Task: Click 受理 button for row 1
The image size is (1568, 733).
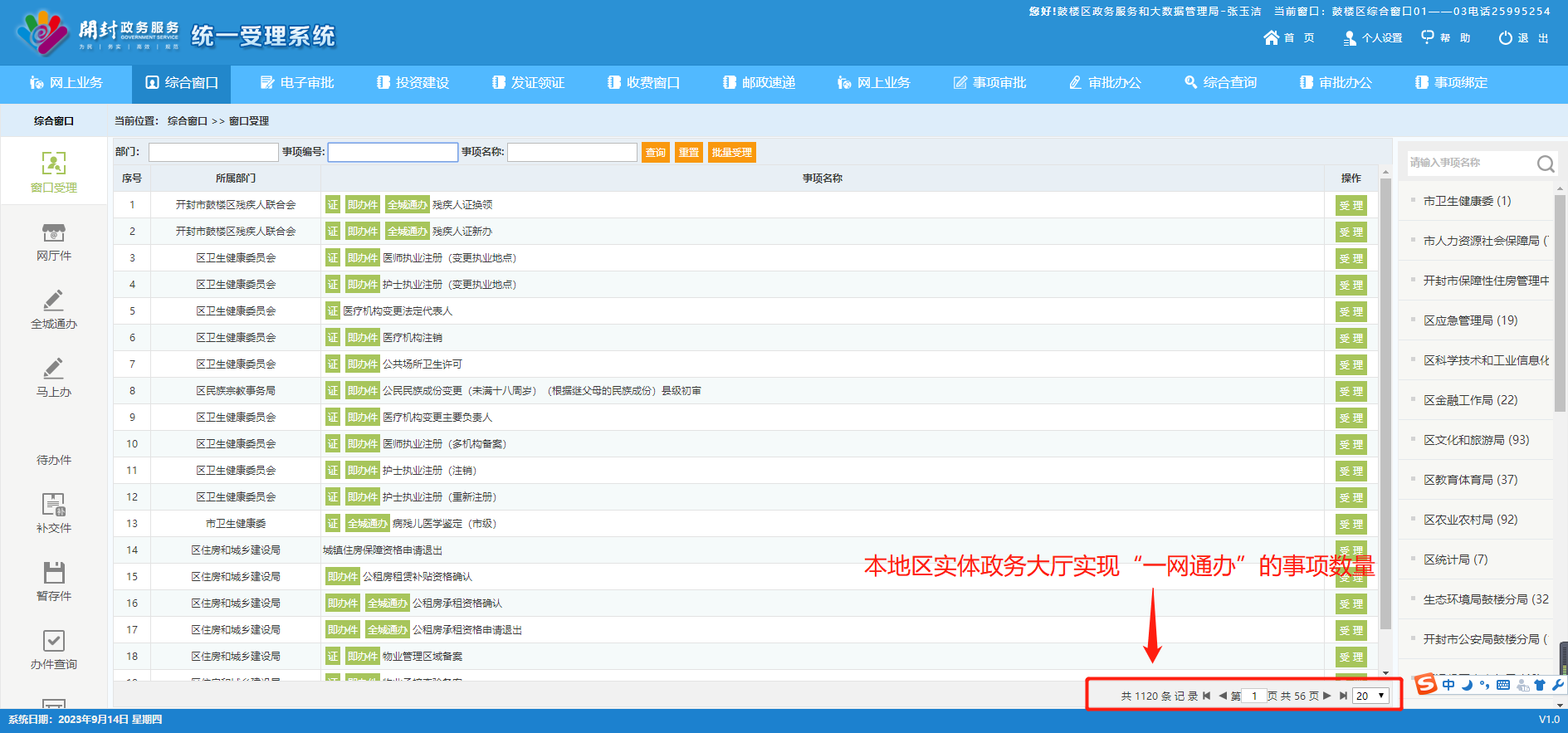Action: 1351,206
